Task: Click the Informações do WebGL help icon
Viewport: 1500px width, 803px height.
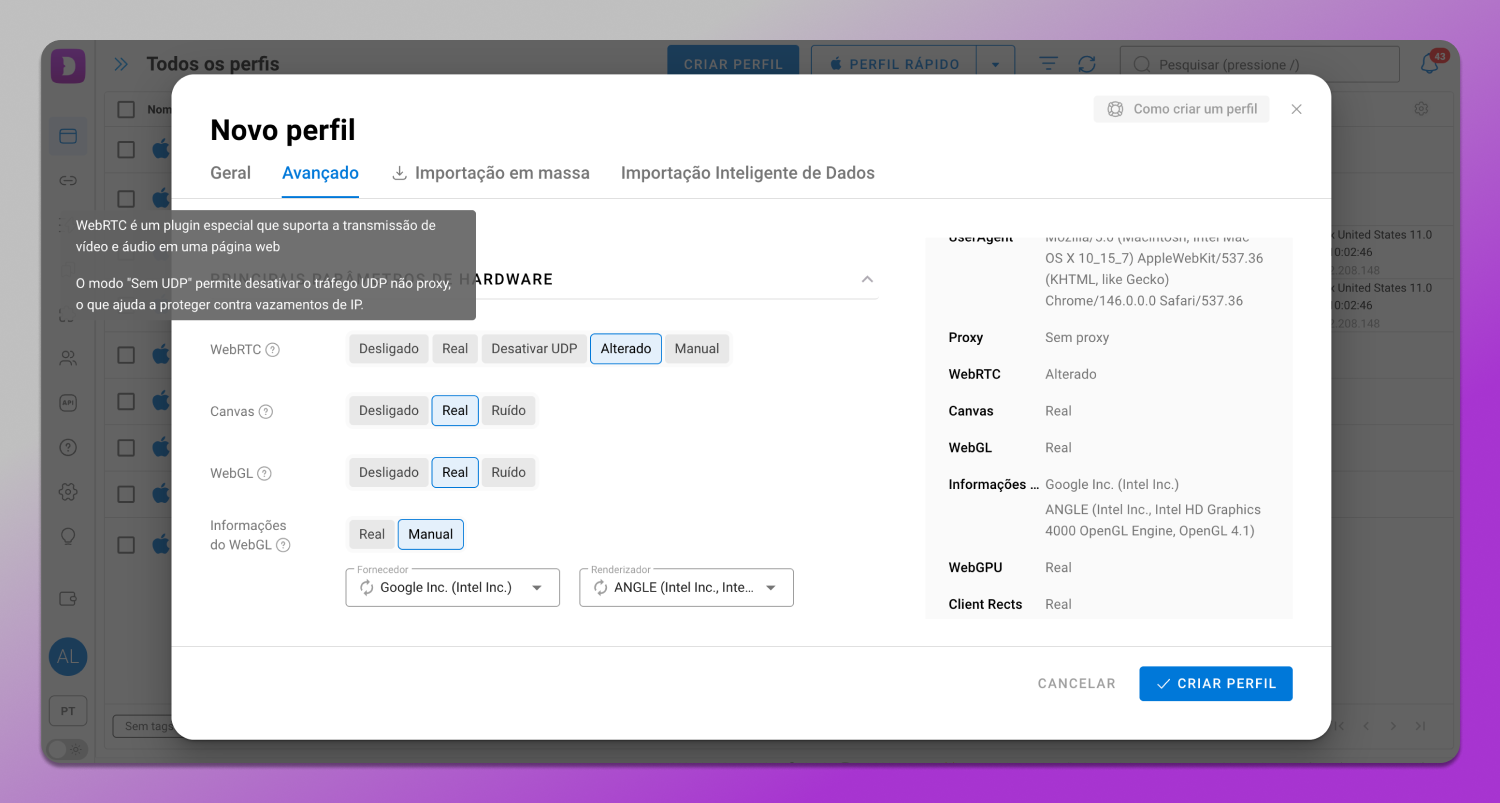Action: 283,546
